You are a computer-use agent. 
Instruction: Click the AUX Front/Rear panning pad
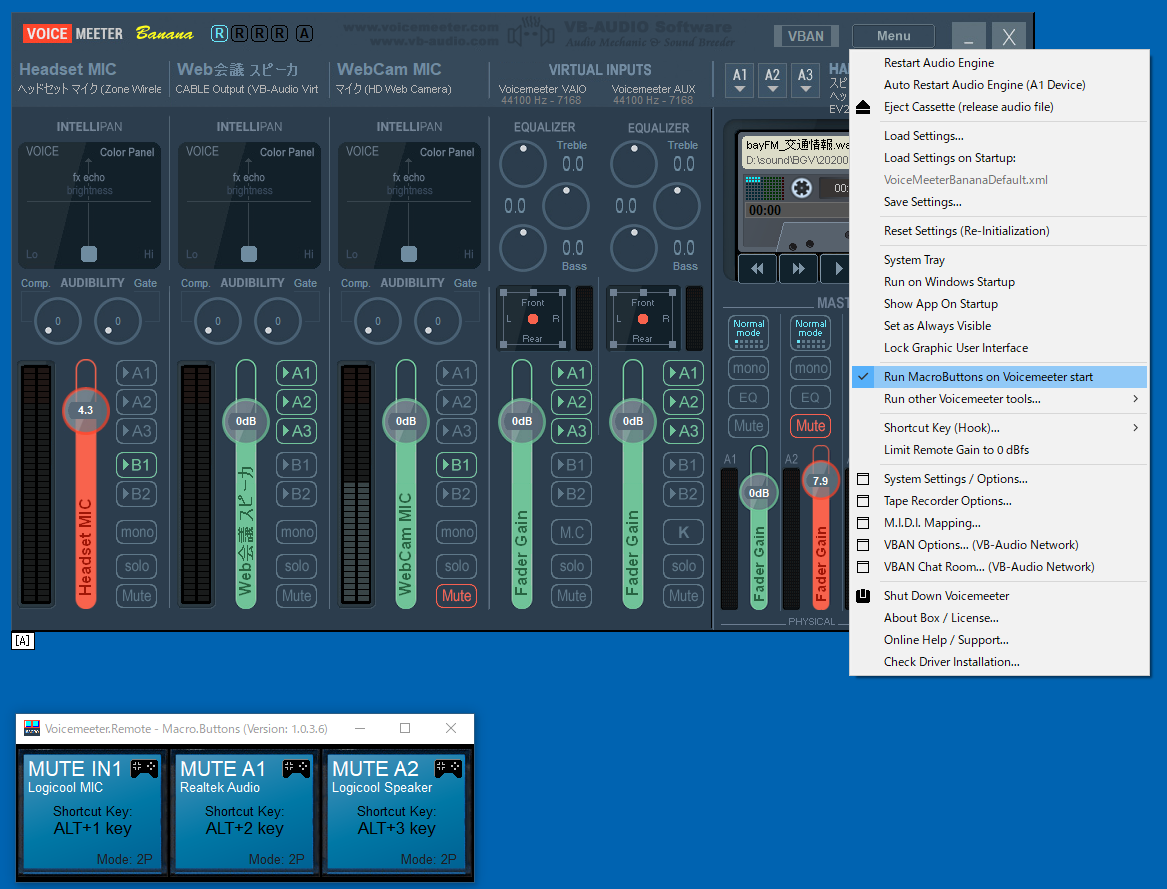click(x=643, y=319)
